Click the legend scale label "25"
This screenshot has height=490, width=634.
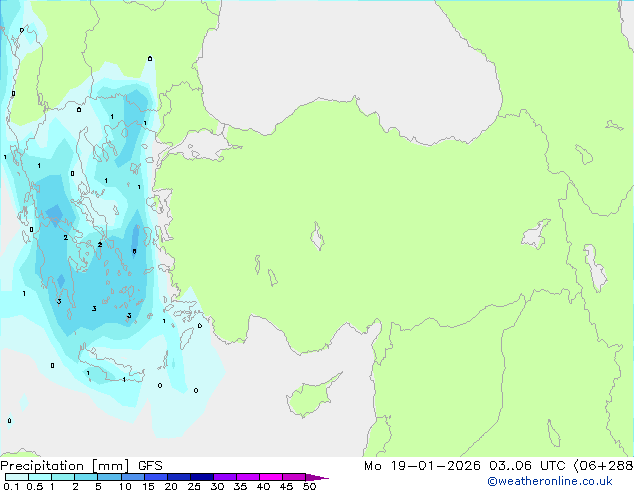[194, 486]
